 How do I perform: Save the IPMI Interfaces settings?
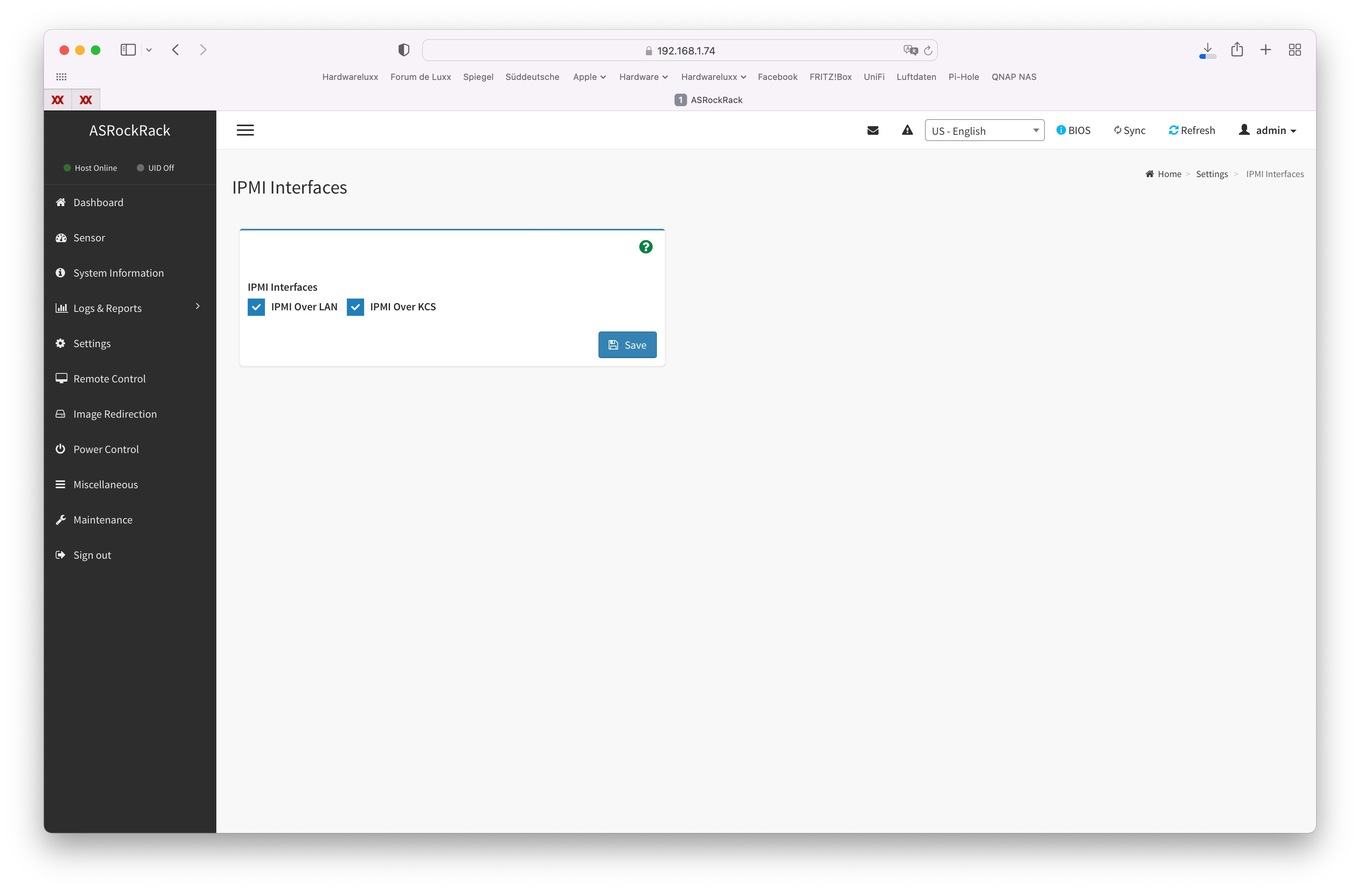[627, 345]
